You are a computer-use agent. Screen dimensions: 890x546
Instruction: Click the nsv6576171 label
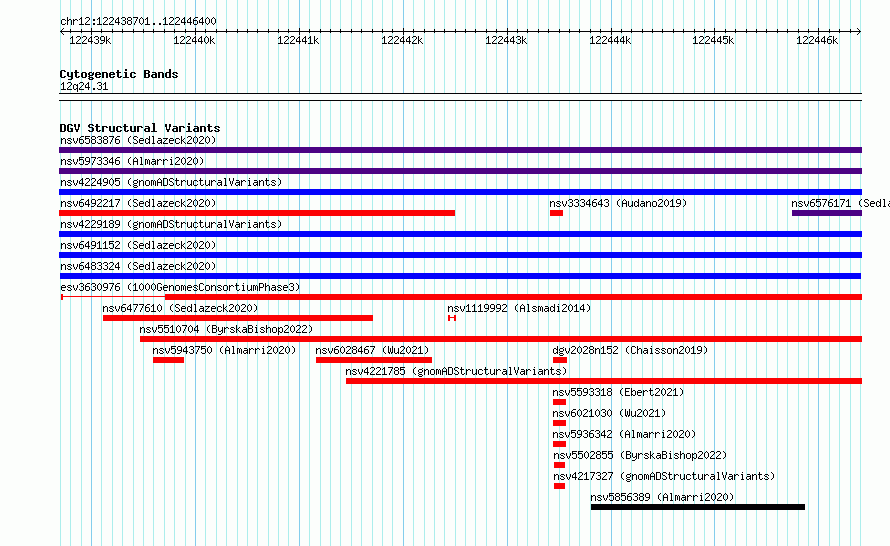coord(841,203)
